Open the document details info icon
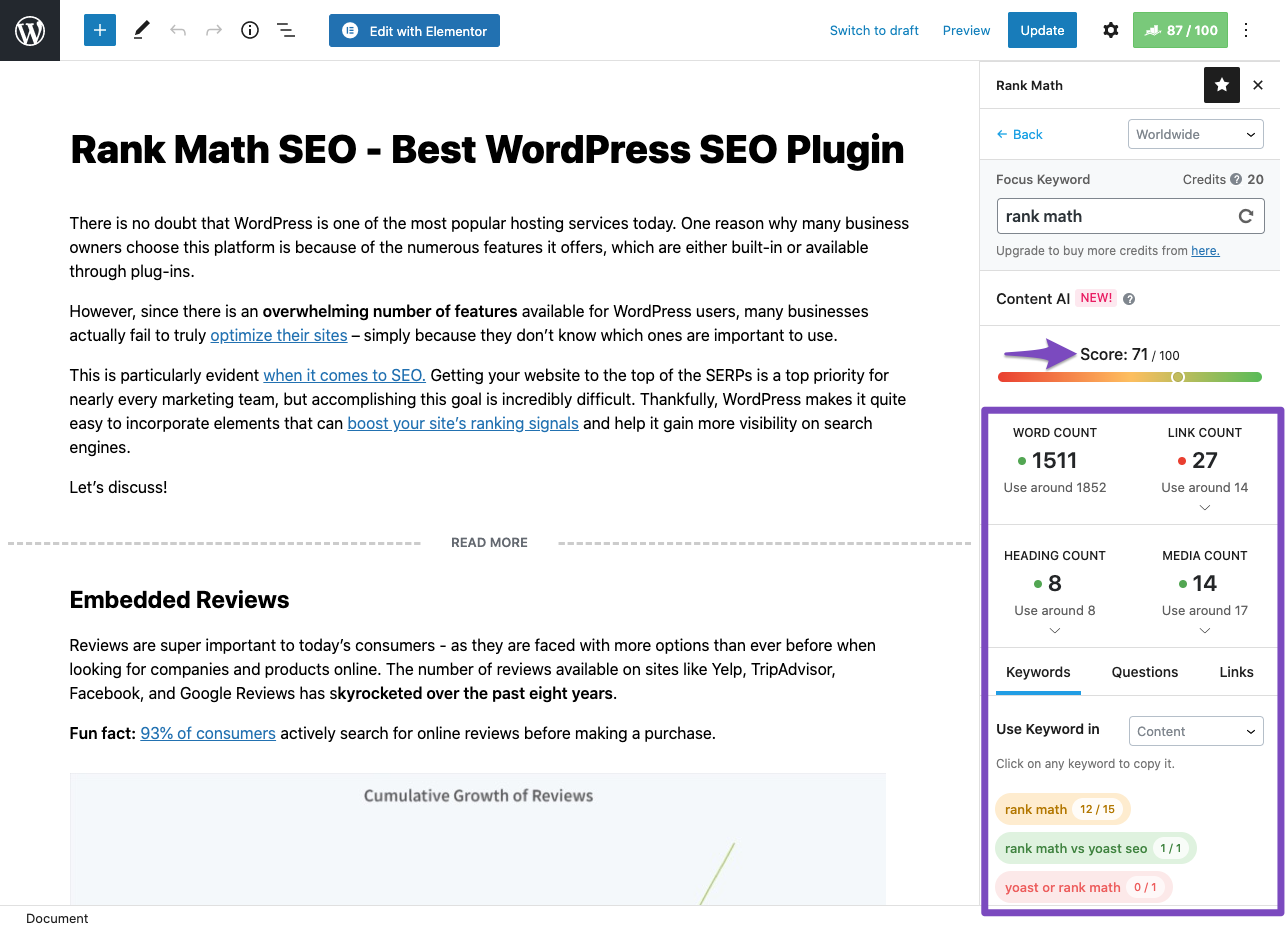 point(250,30)
